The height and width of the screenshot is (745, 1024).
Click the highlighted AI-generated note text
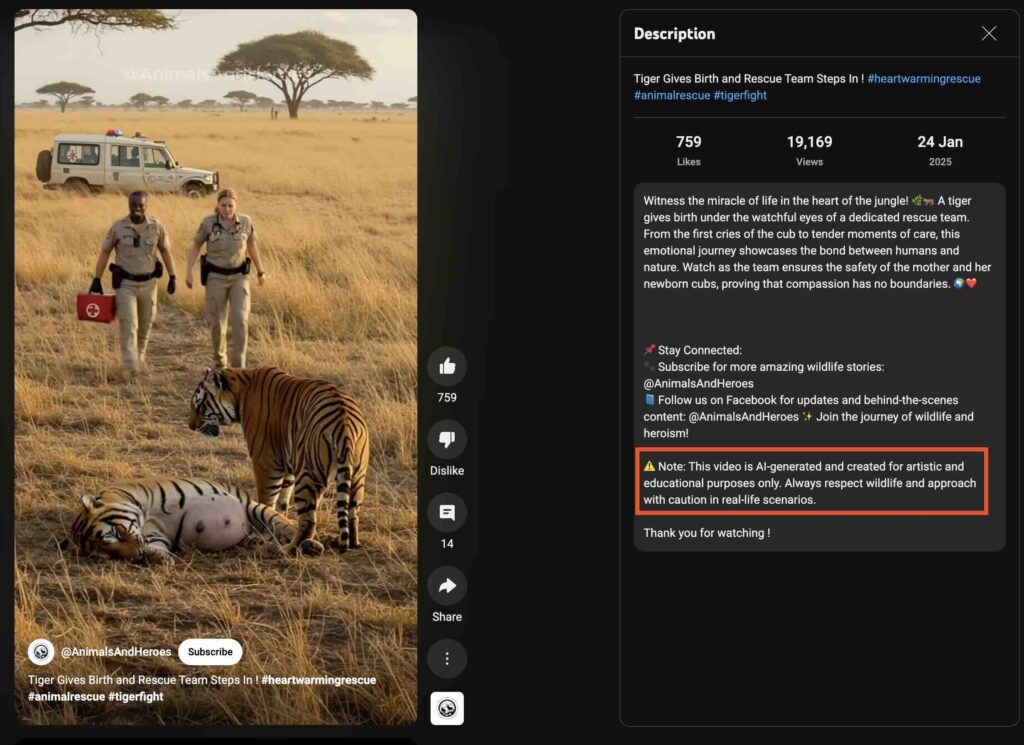[811, 483]
